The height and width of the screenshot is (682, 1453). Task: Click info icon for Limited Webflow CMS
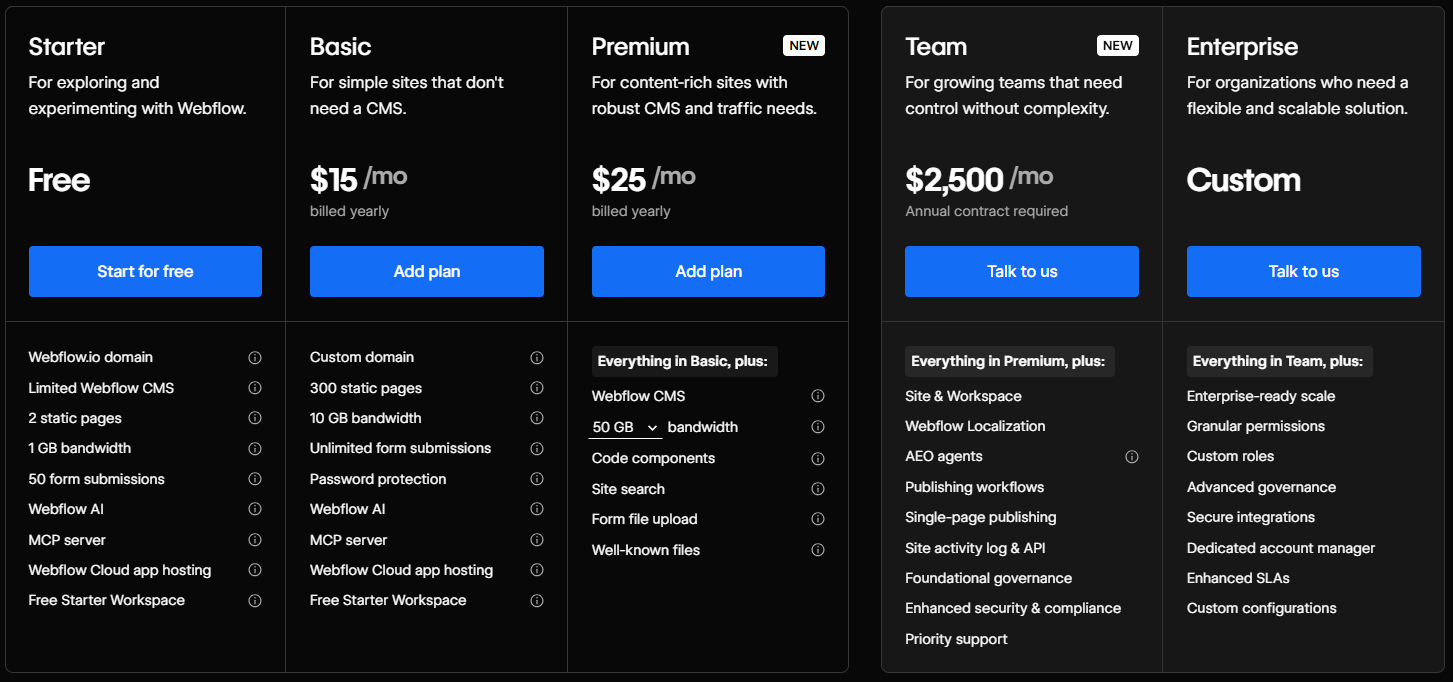click(255, 388)
